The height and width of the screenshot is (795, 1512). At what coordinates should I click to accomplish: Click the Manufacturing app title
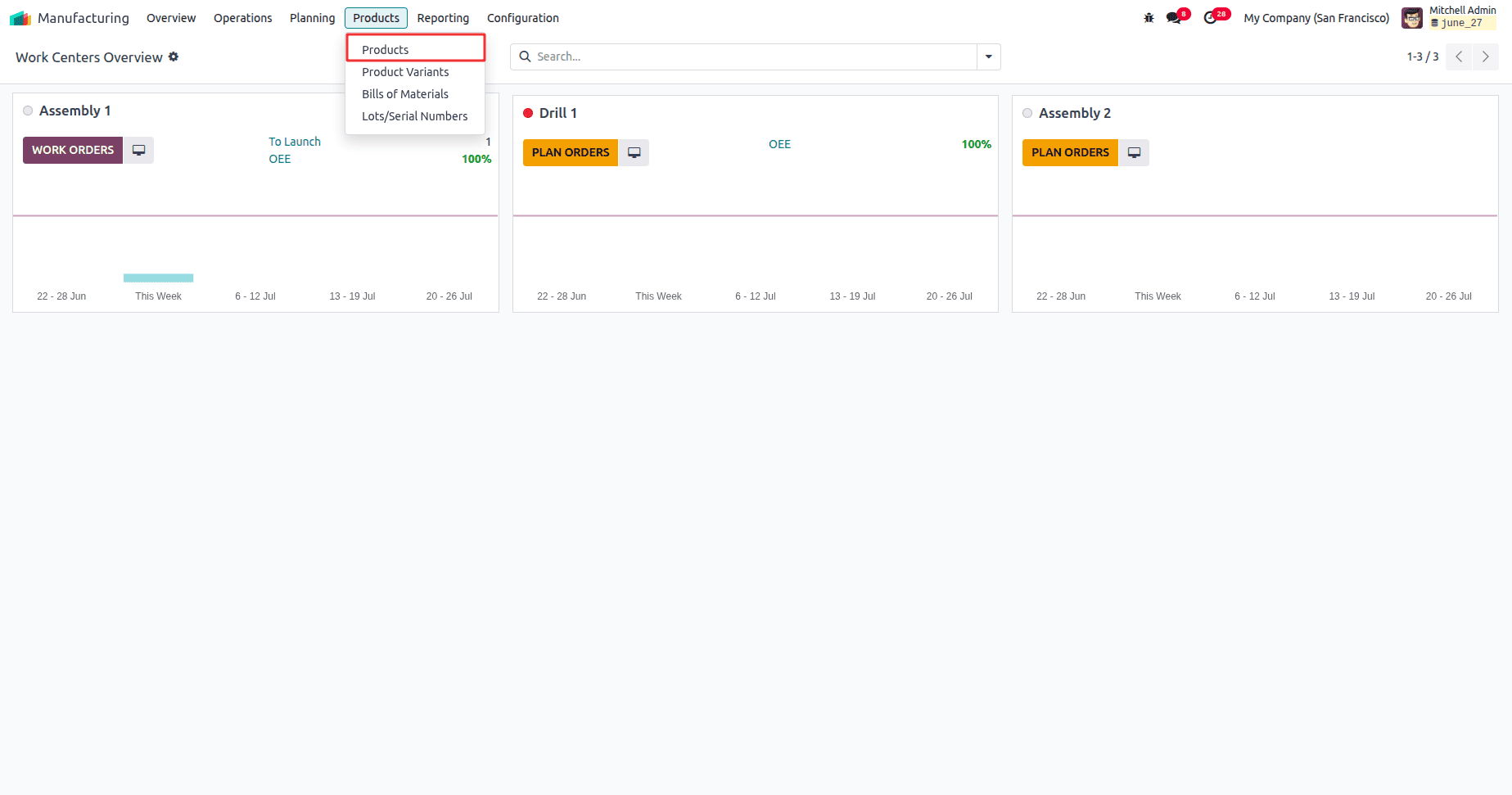(x=83, y=18)
